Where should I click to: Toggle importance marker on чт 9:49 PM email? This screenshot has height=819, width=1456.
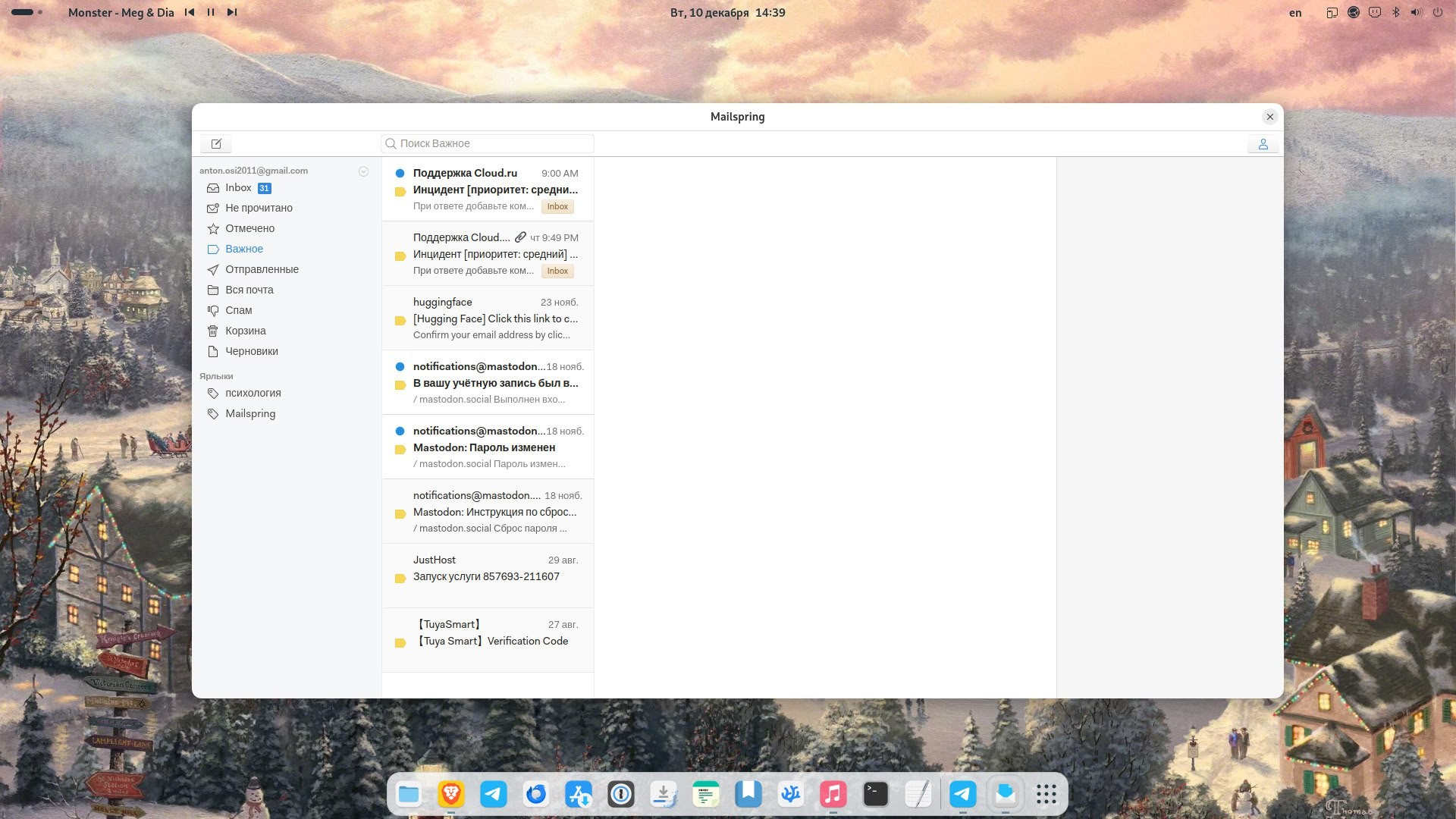pos(400,256)
